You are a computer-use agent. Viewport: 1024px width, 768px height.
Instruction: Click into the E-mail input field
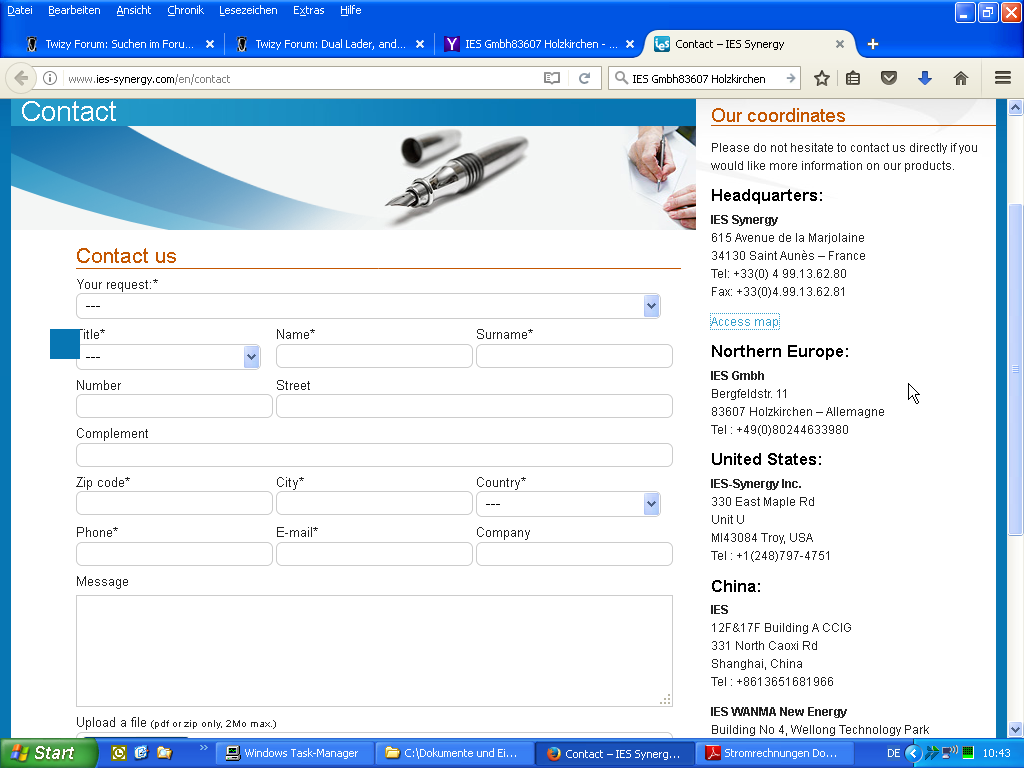tap(374, 554)
